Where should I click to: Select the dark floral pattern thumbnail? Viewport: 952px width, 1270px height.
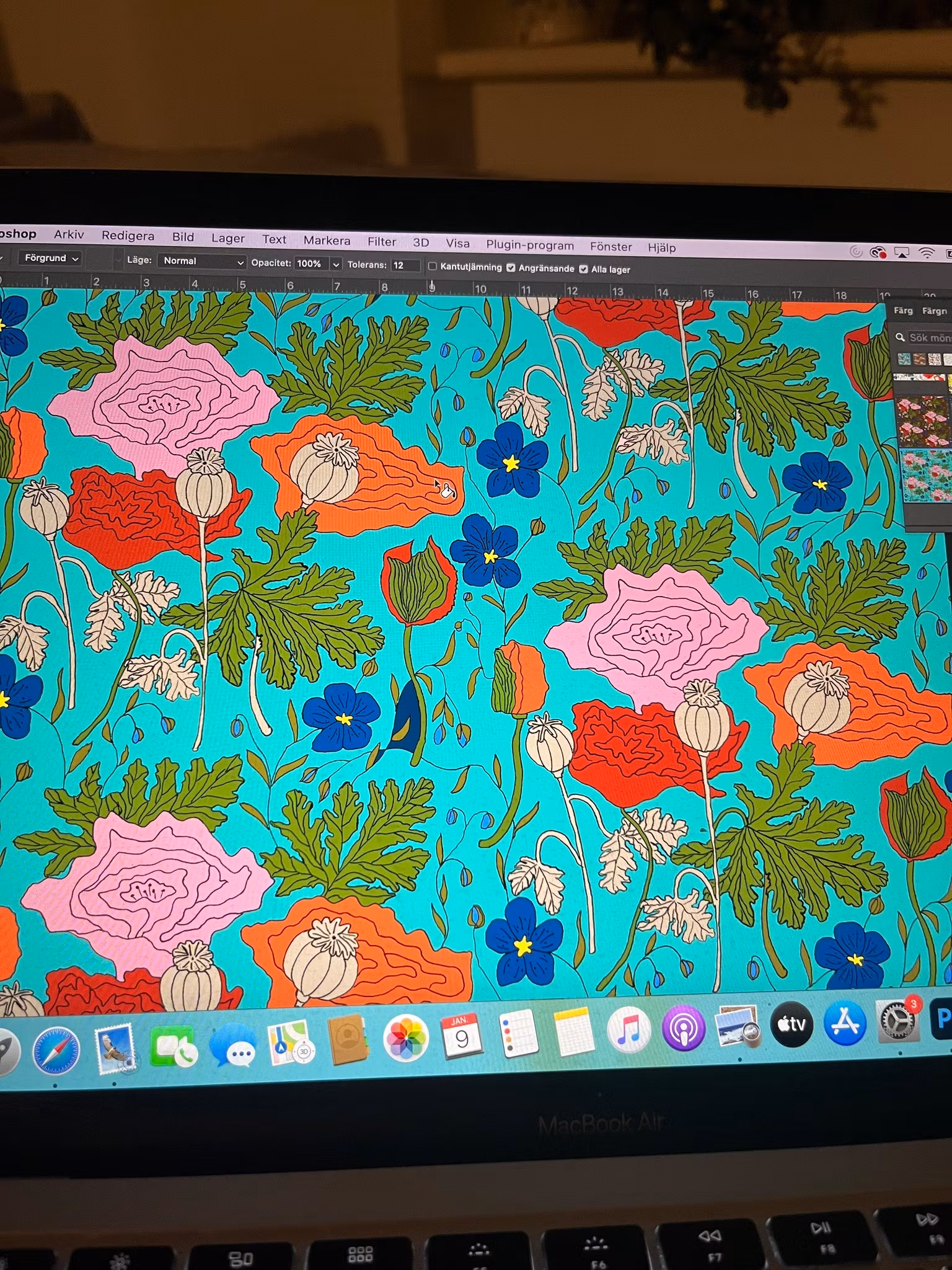(x=923, y=422)
